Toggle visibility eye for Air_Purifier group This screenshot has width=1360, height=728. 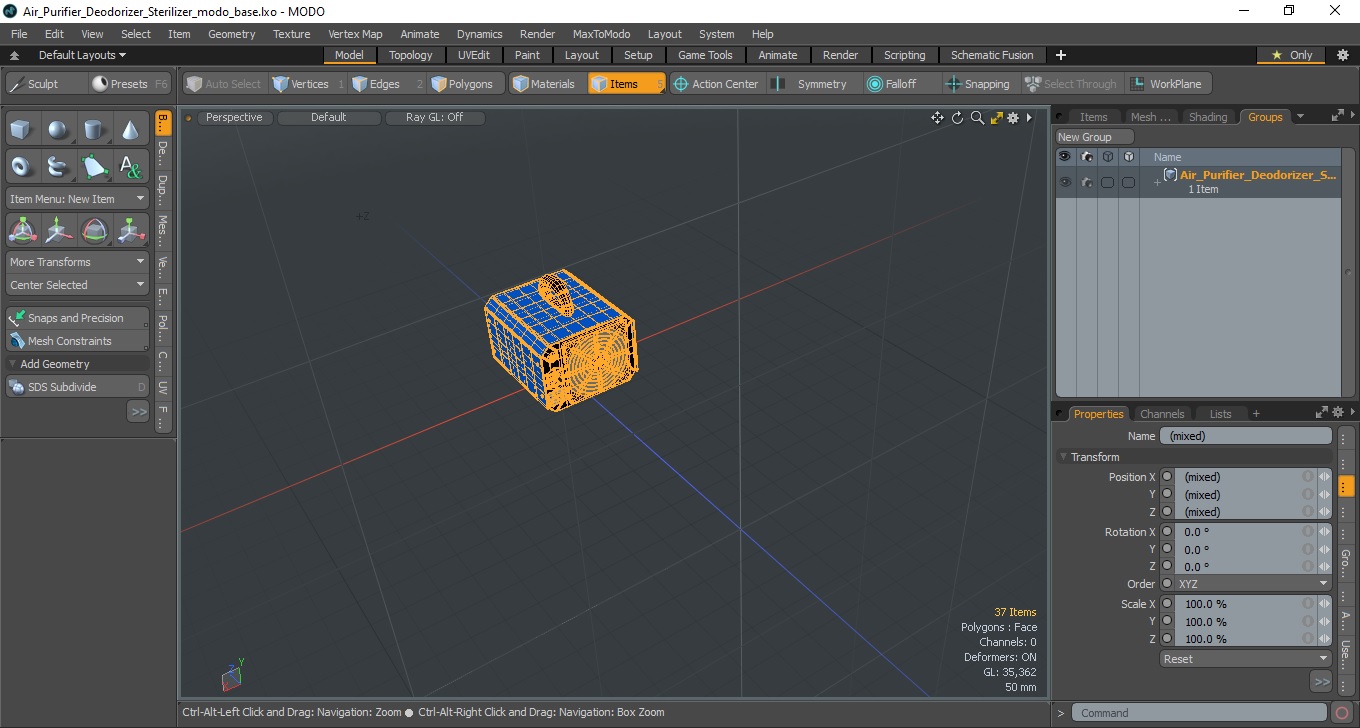pos(1065,182)
